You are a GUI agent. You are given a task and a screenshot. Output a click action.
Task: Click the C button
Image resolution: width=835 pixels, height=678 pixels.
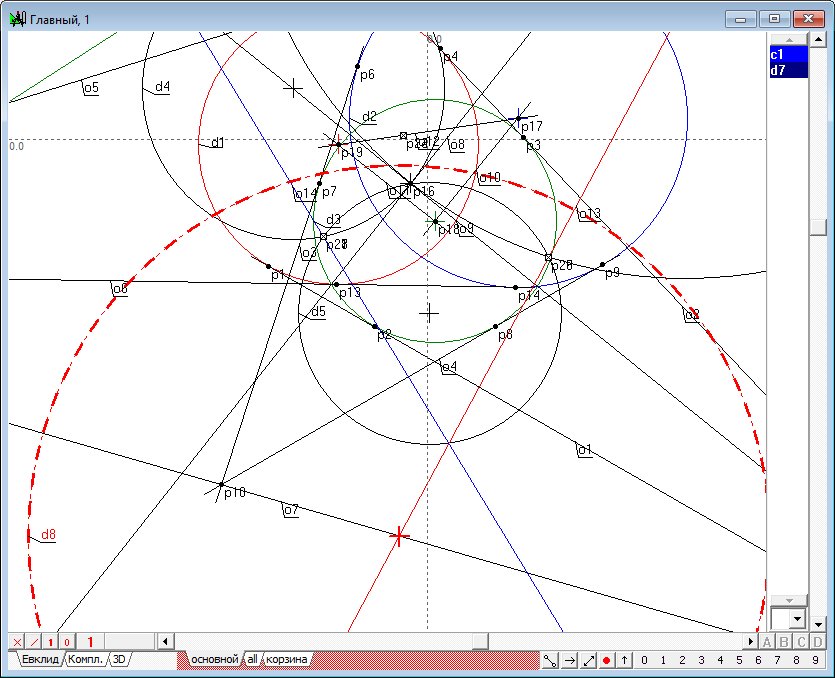(801, 642)
